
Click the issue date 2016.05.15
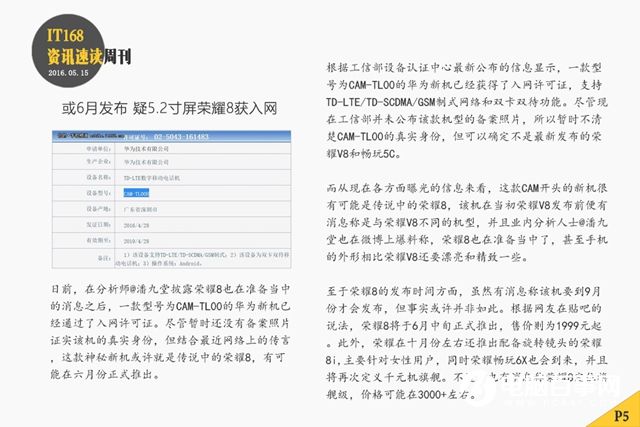tap(68, 73)
